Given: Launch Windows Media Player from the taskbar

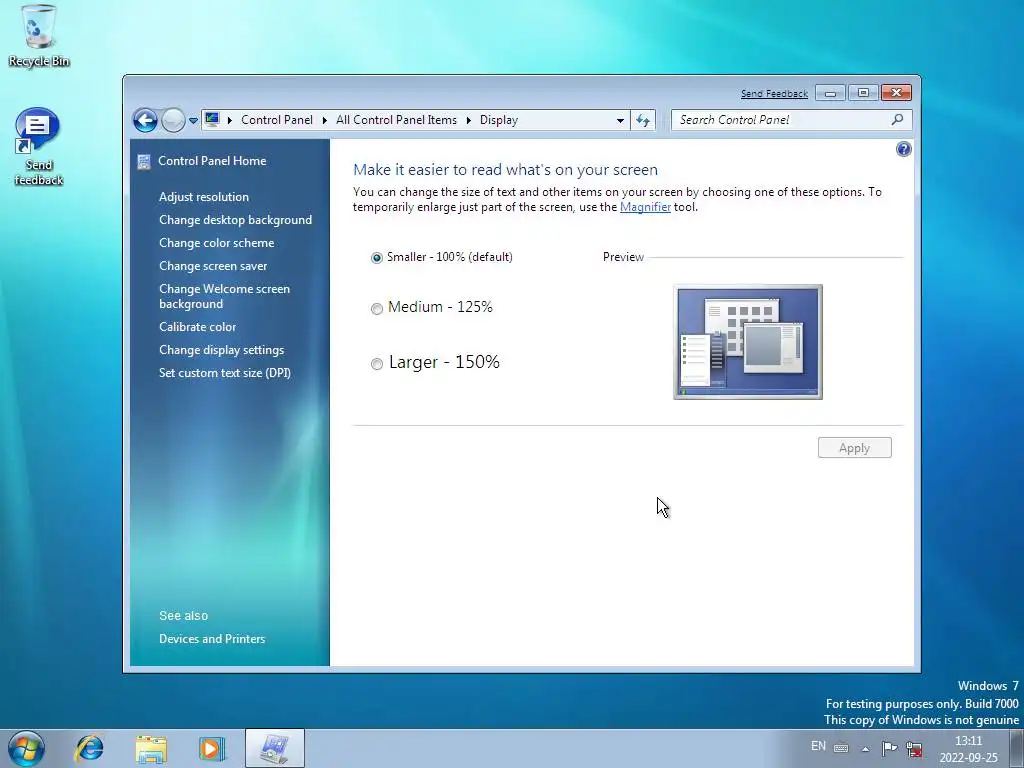Looking at the screenshot, I should coord(212,748).
